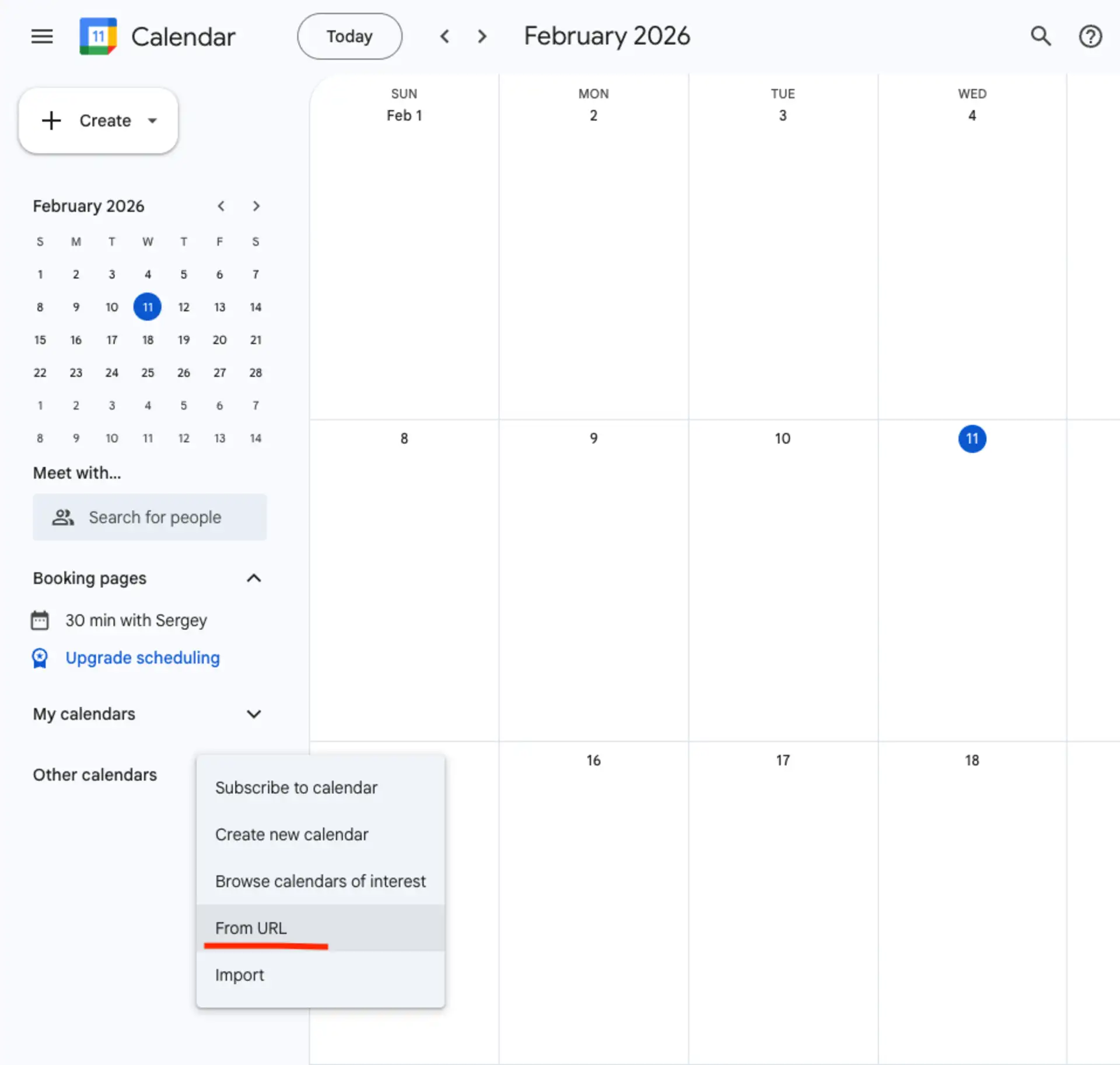Open the Upgrade scheduling link
The height and width of the screenshot is (1065, 1120).
click(x=142, y=658)
